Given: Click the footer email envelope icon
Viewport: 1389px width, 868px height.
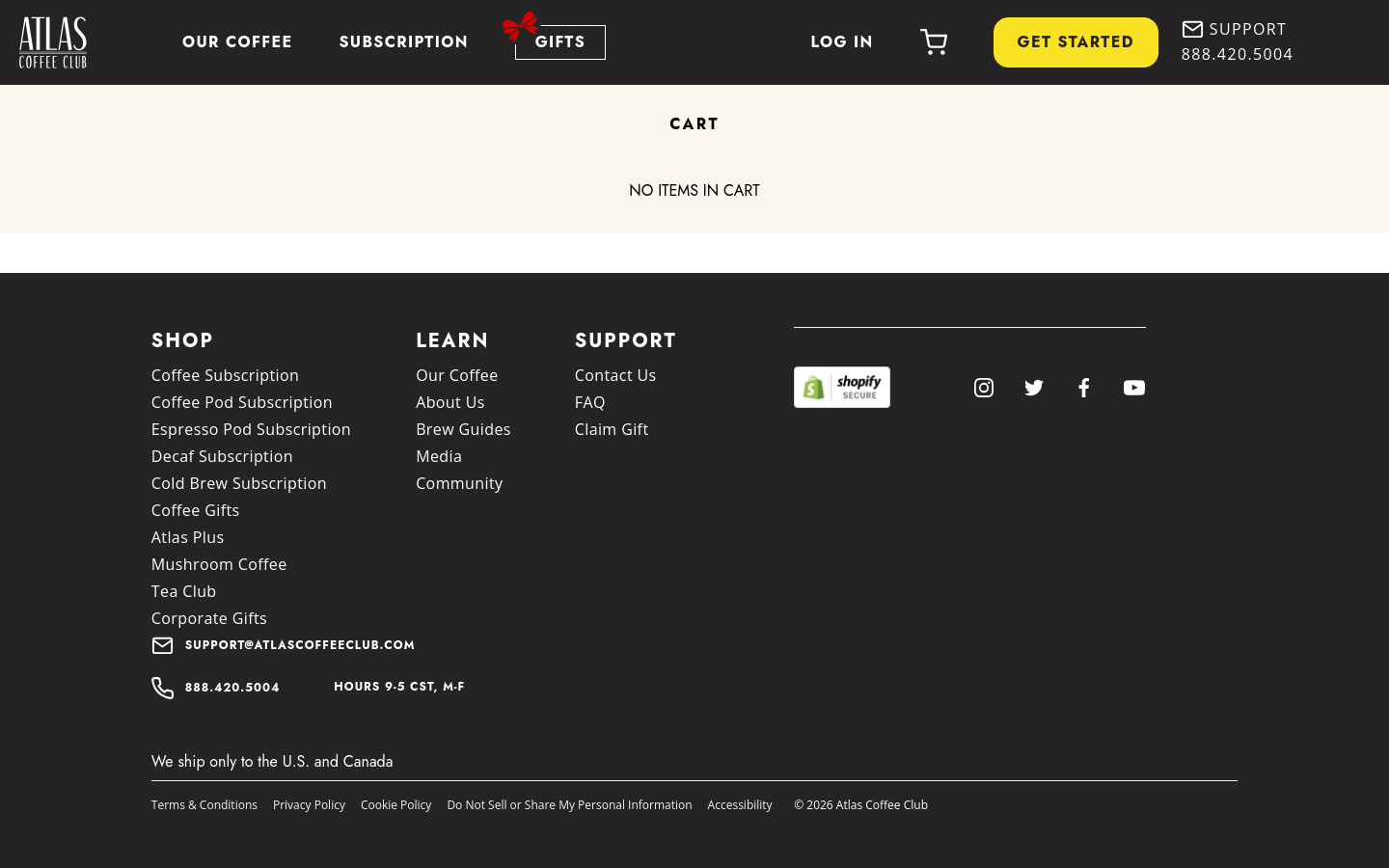Looking at the screenshot, I should point(163,645).
